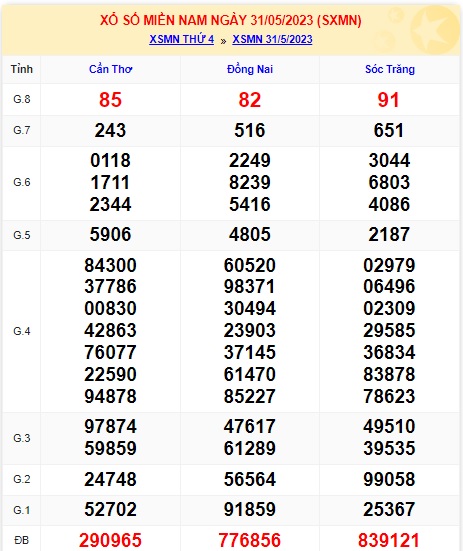This screenshot has width=463, height=551.
Task: Click the G.6 number 2344
Action: 110,204
